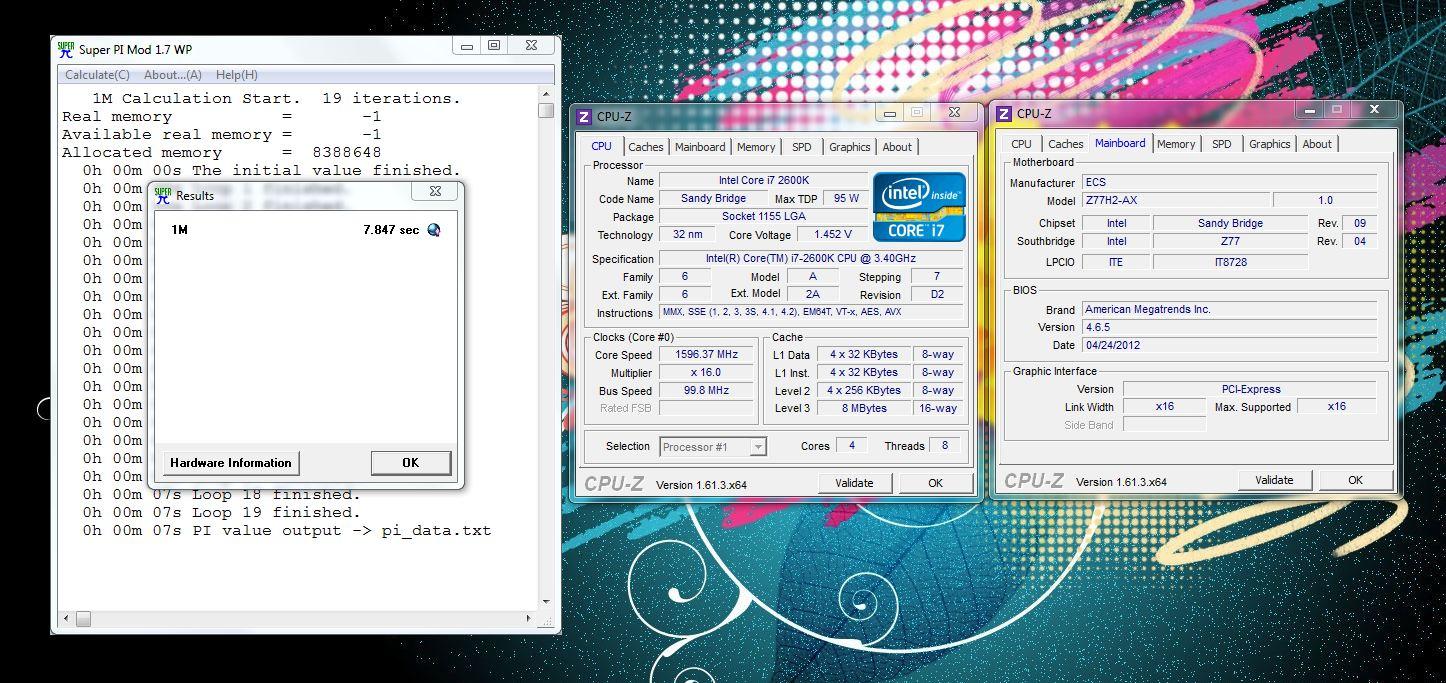Click the Threads value 8

coord(945,446)
